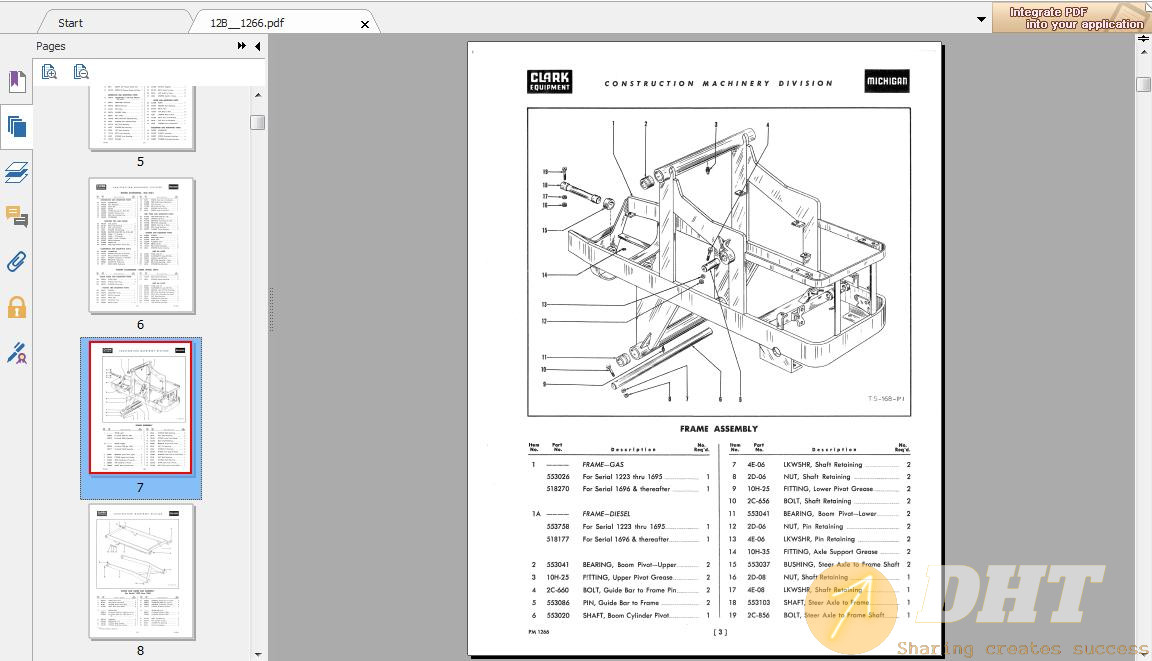This screenshot has height=661, width=1152.
Task: Click "LKWSHR, Shaft Retaining" item 7 description
Action: (823, 465)
